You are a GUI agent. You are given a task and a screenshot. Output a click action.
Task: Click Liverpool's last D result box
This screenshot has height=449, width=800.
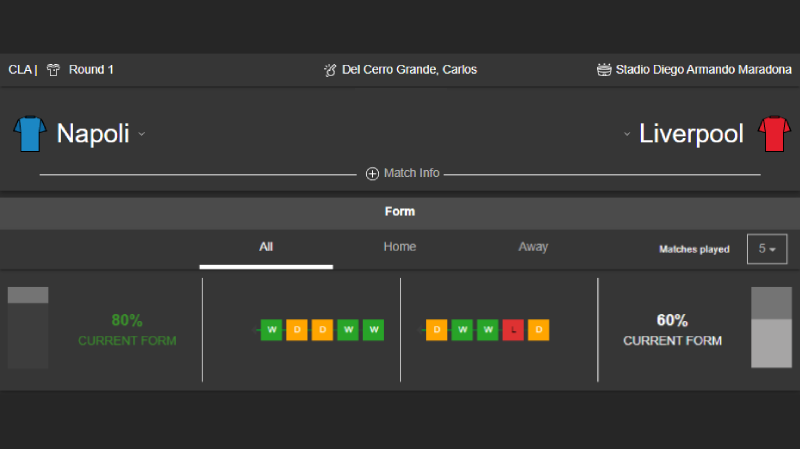coord(539,330)
